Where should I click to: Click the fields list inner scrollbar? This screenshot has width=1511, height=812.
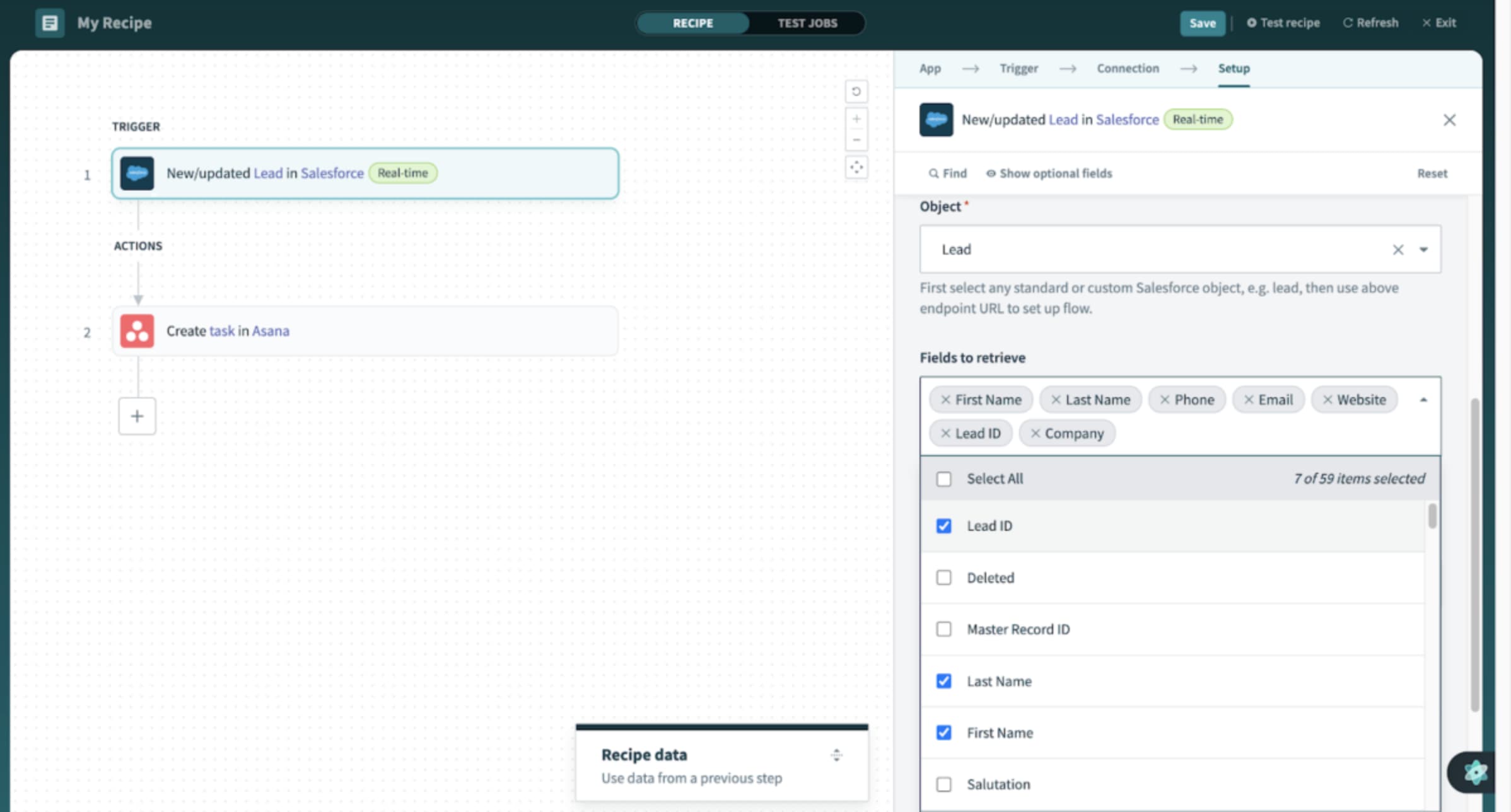[1432, 516]
